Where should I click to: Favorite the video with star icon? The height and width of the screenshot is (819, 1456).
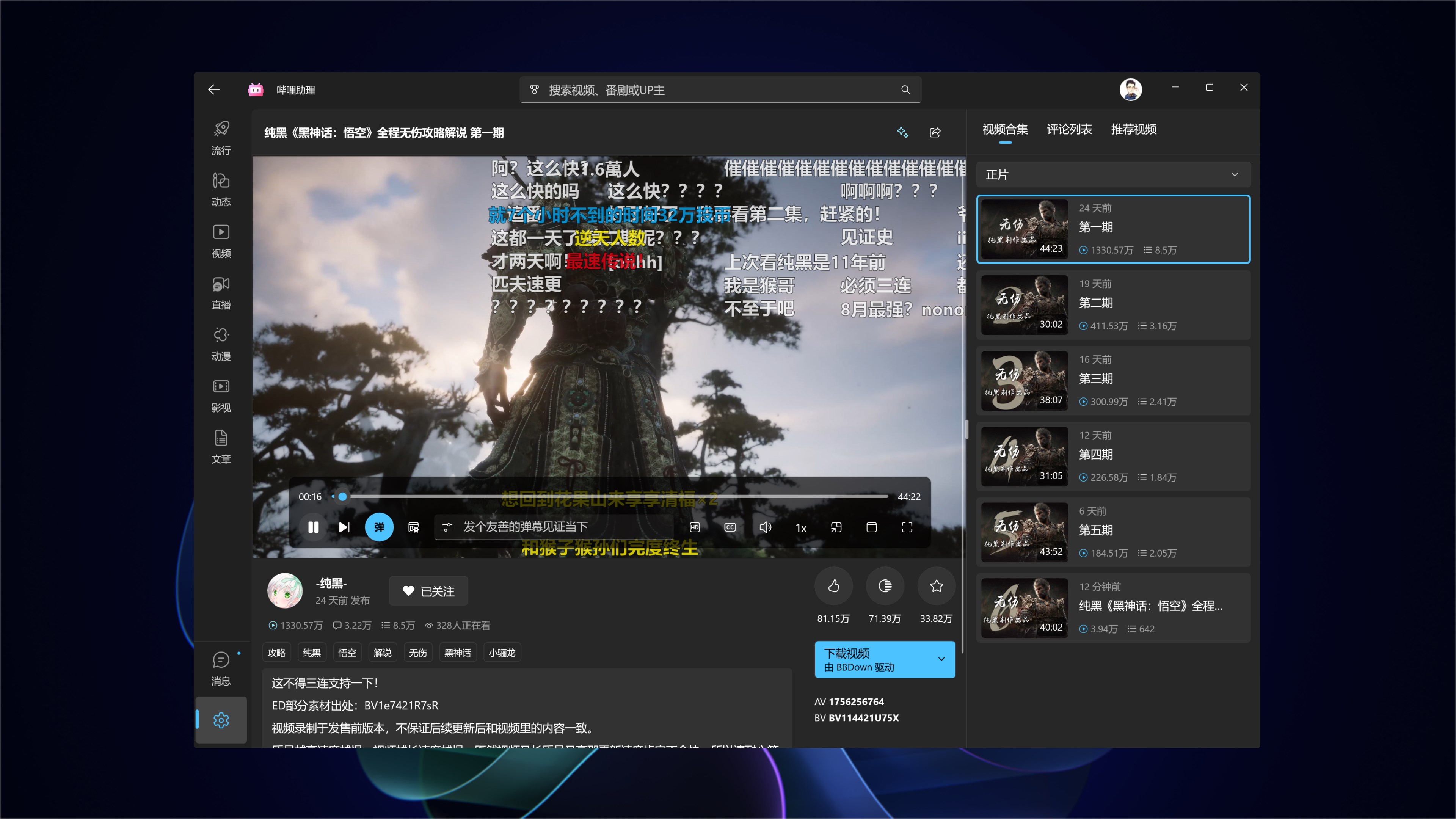tap(936, 586)
